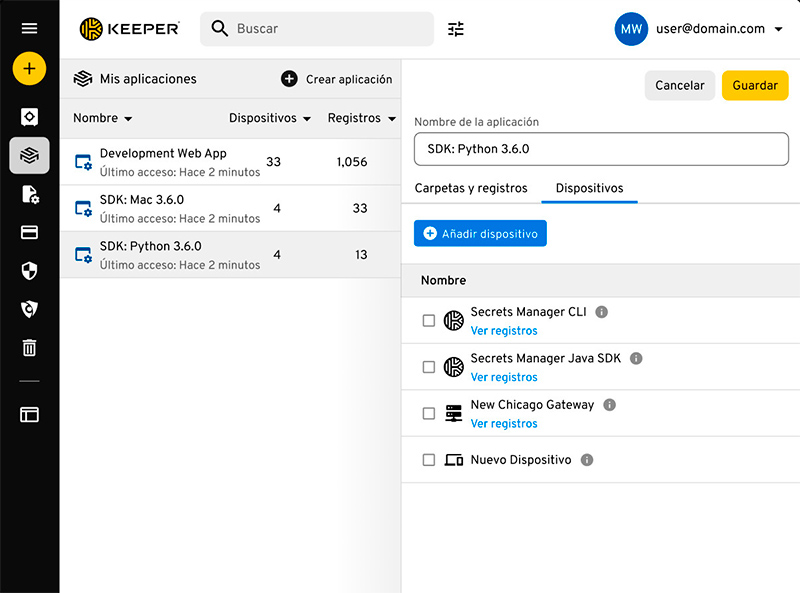Open the shield security icon in the sidebar
Viewport: 800px width, 593px height.
29,271
